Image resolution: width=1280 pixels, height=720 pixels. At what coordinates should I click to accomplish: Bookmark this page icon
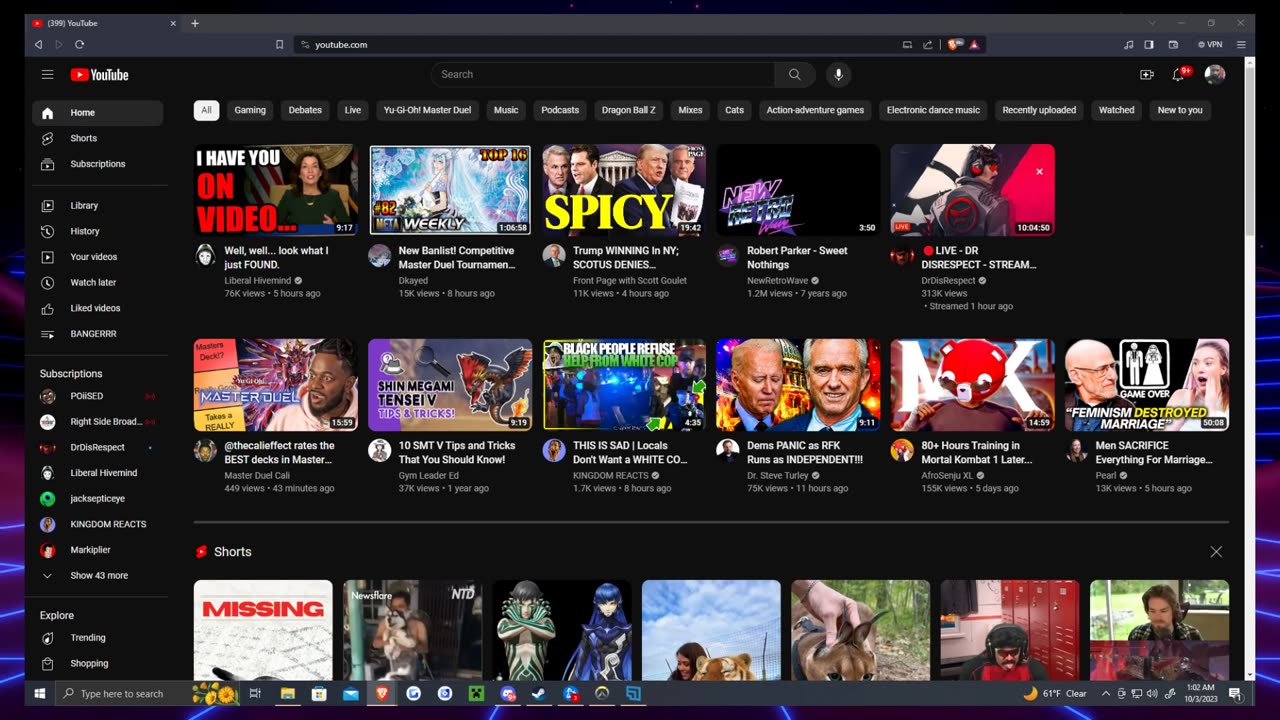279,44
